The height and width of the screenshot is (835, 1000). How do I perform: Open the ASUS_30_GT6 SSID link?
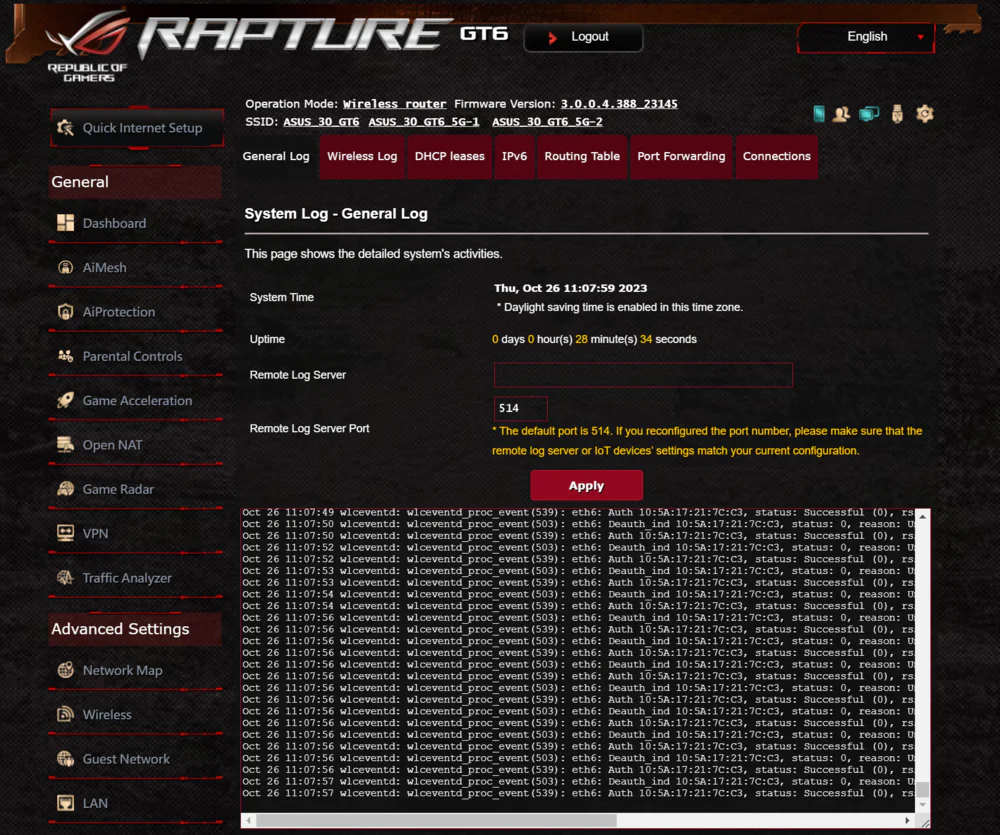321,122
